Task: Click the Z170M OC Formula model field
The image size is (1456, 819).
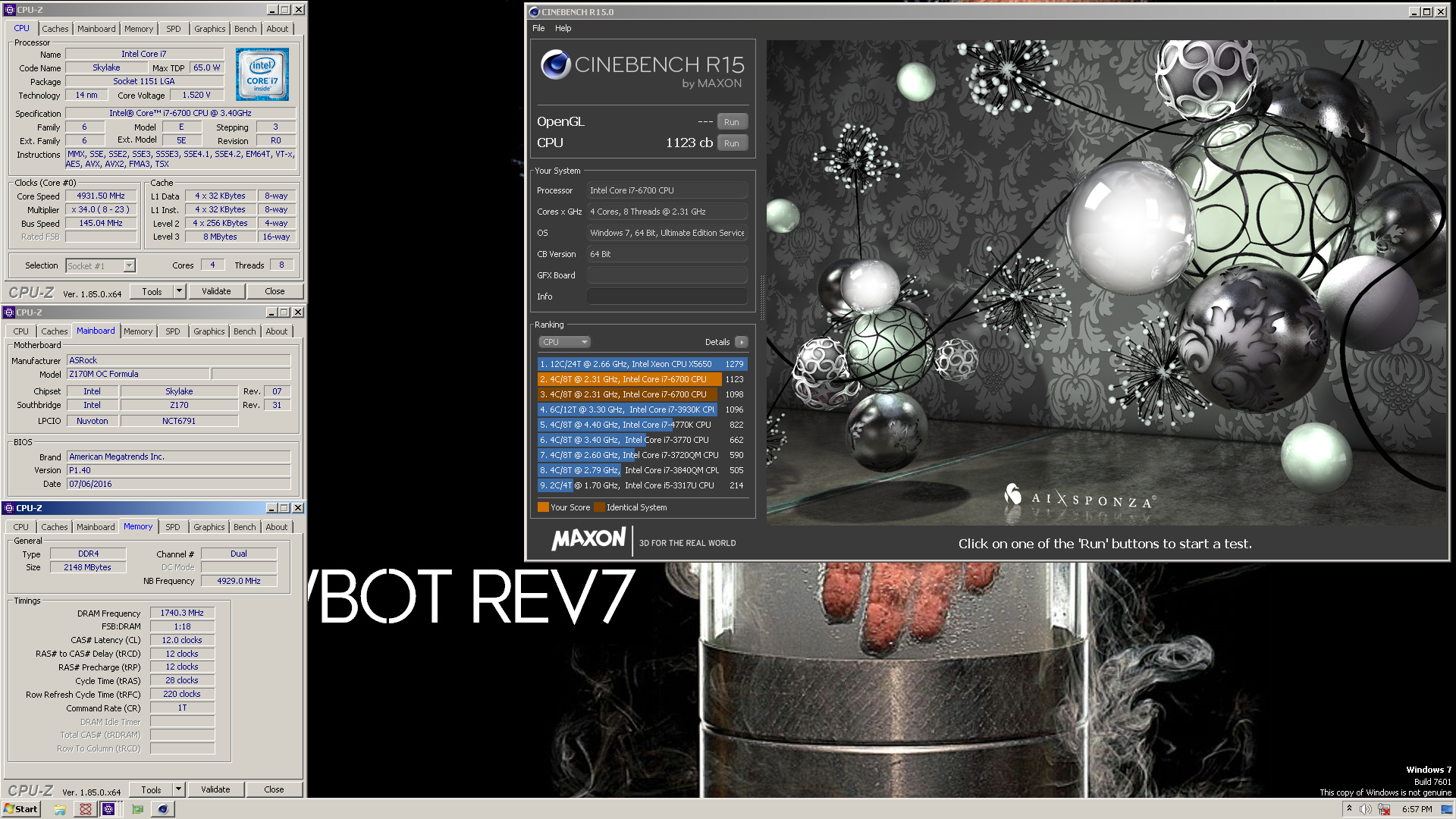Action: coord(138,374)
